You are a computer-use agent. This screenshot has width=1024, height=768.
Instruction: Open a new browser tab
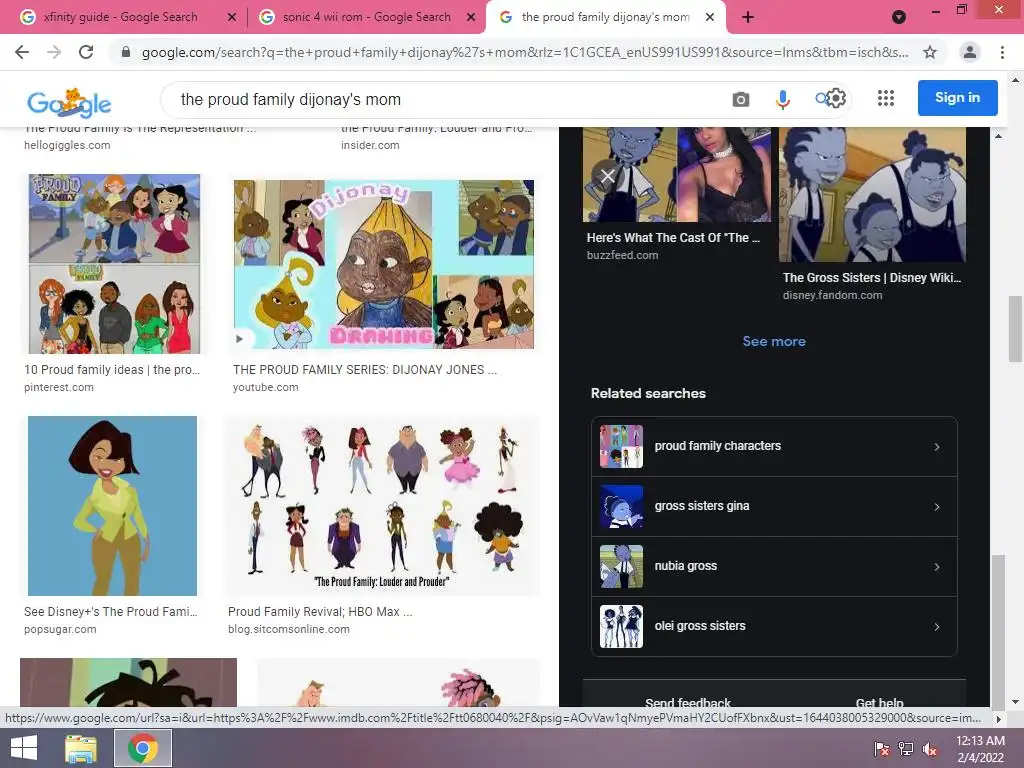click(x=748, y=17)
